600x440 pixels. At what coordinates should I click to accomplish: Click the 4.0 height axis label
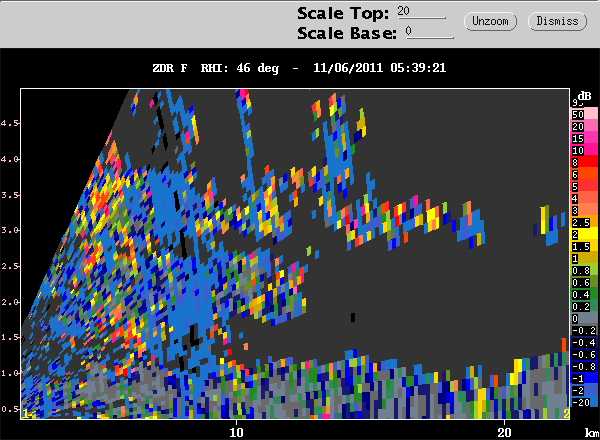9,159
